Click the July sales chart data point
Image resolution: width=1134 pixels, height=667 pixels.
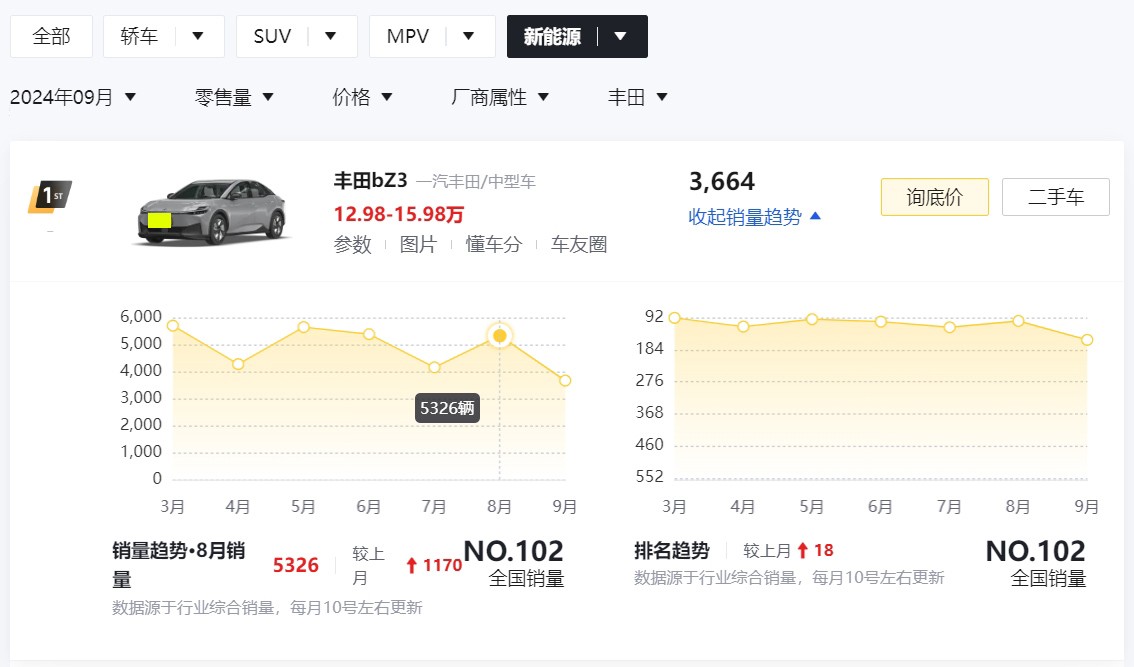click(x=434, y=368)
